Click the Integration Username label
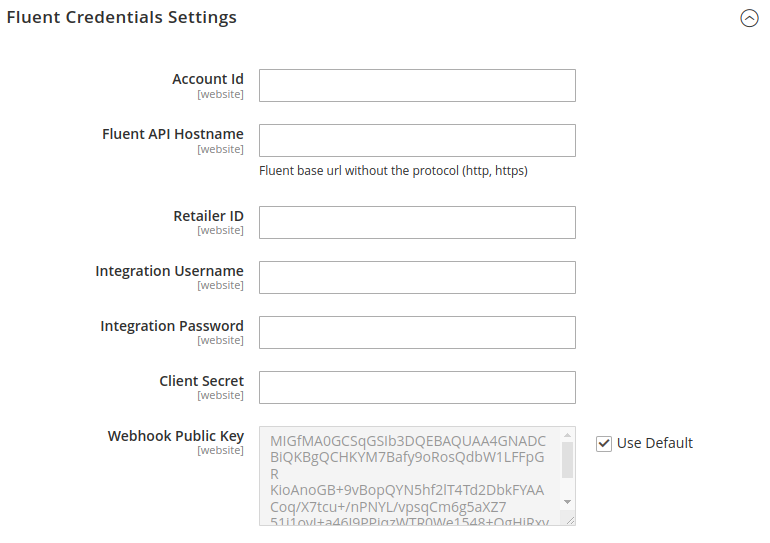770x543 pixels. (x=169, y=271)
